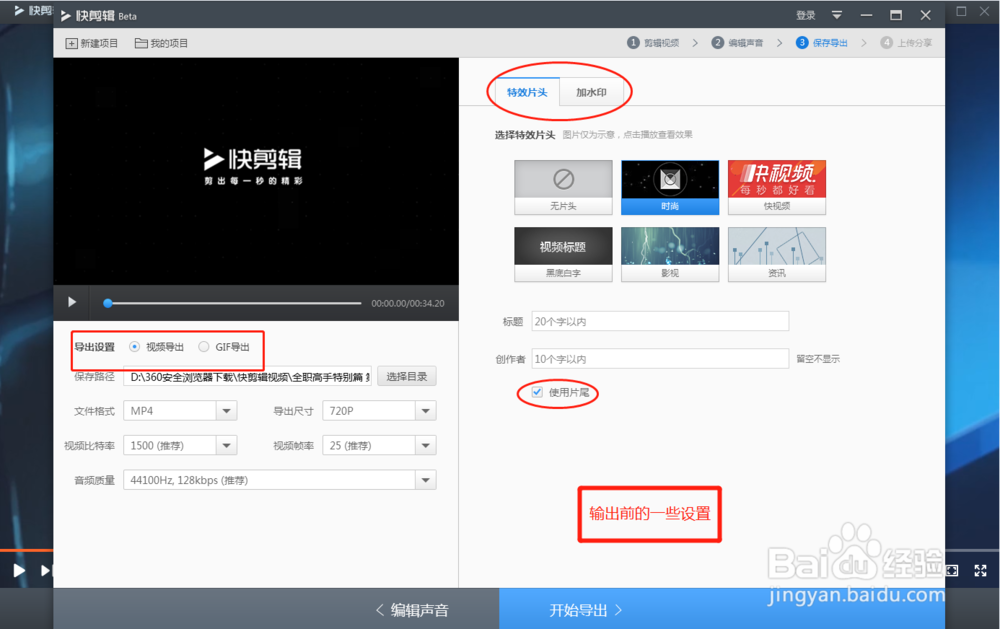The width and height of the screenshot is (1000, 629).
Task: Expand the 音频质量 44100Hz dropdown
Action: point(425,480)
